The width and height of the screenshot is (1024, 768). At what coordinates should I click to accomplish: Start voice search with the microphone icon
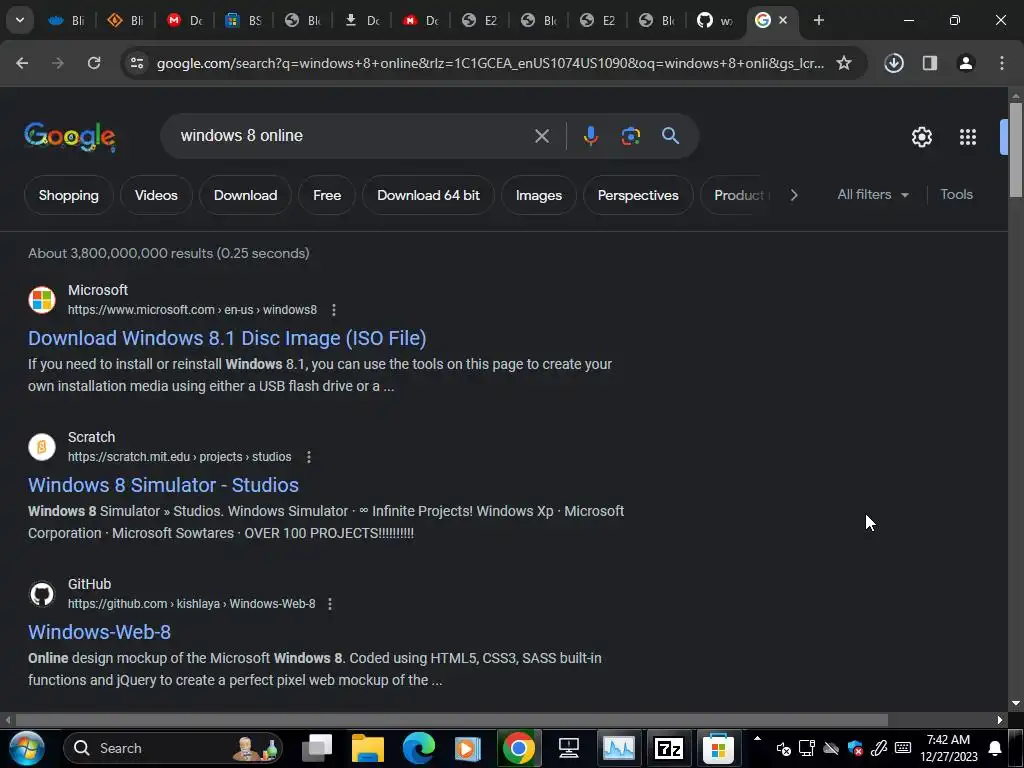590,136
